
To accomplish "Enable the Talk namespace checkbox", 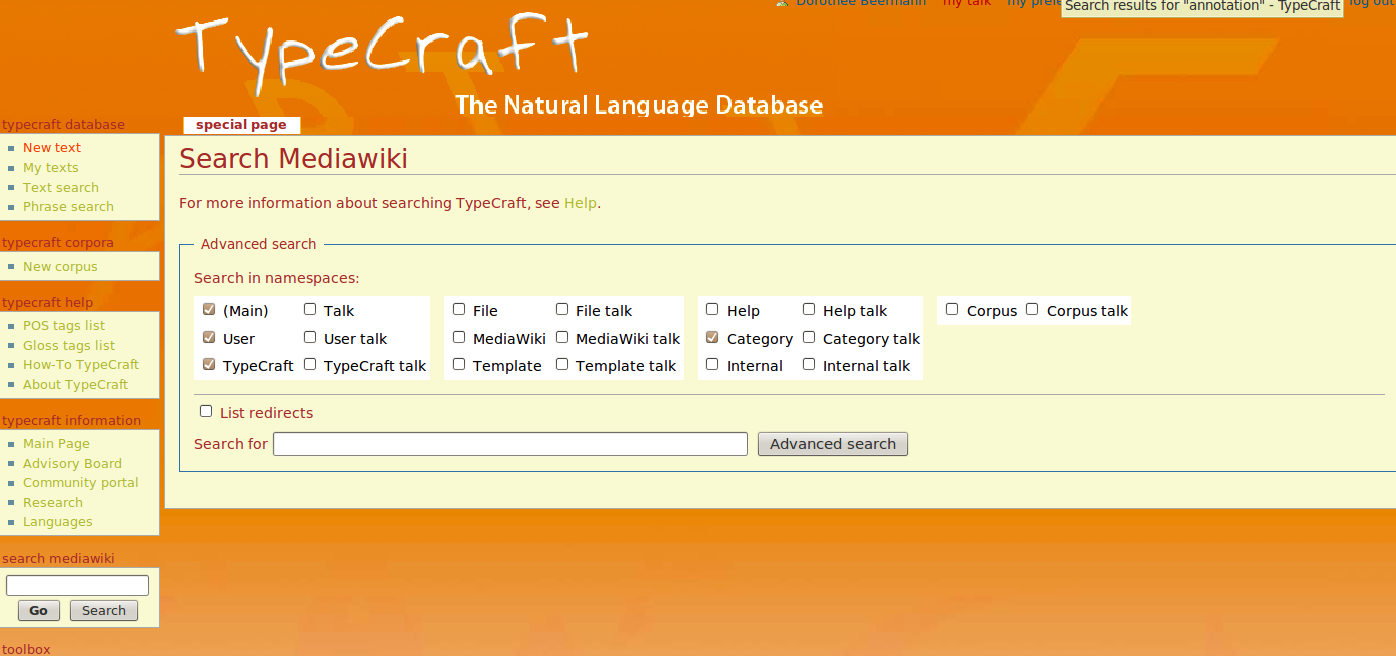I will pyautogui.click(x=310, y=310).
